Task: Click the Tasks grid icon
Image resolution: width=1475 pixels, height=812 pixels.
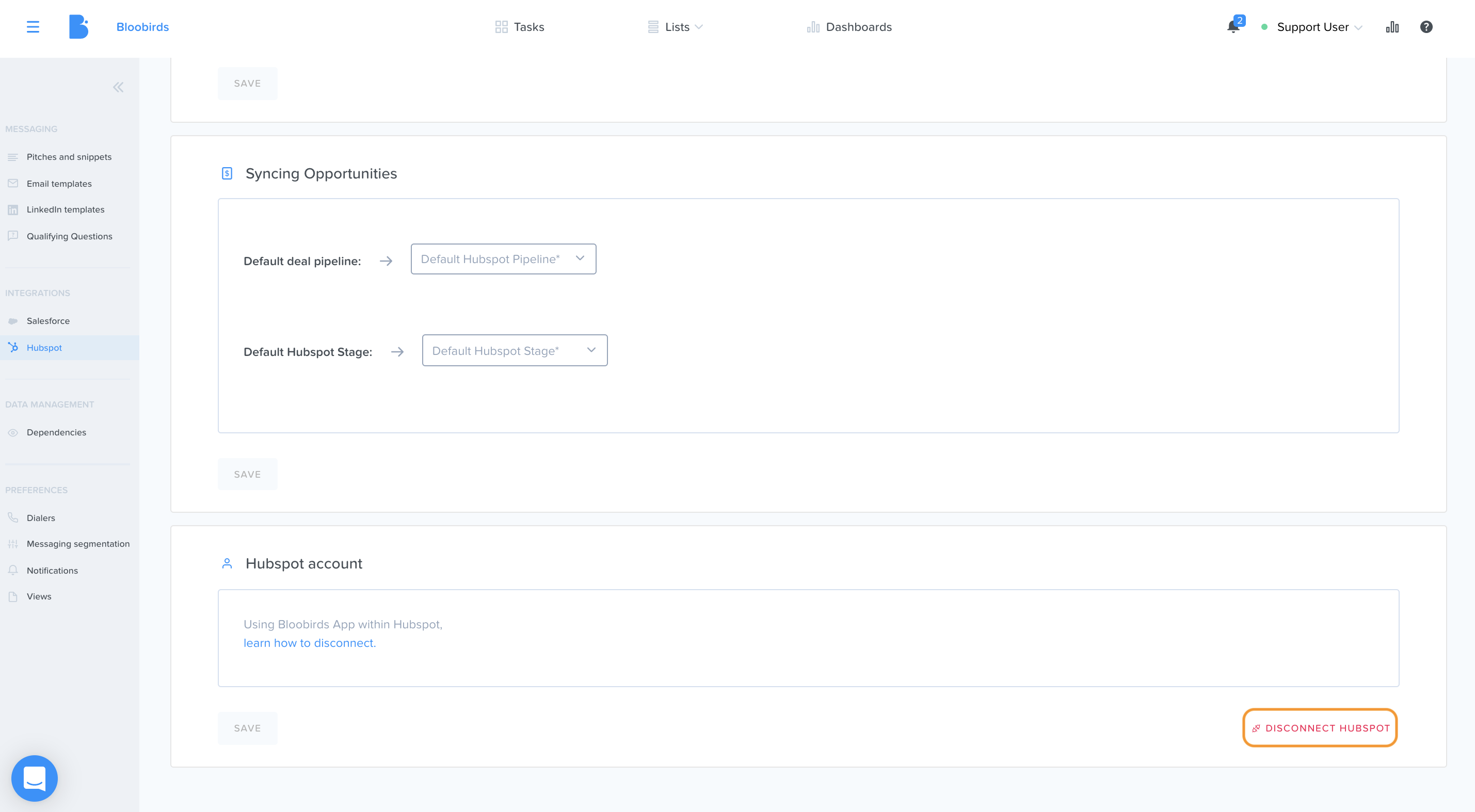Action: [501, 27]
